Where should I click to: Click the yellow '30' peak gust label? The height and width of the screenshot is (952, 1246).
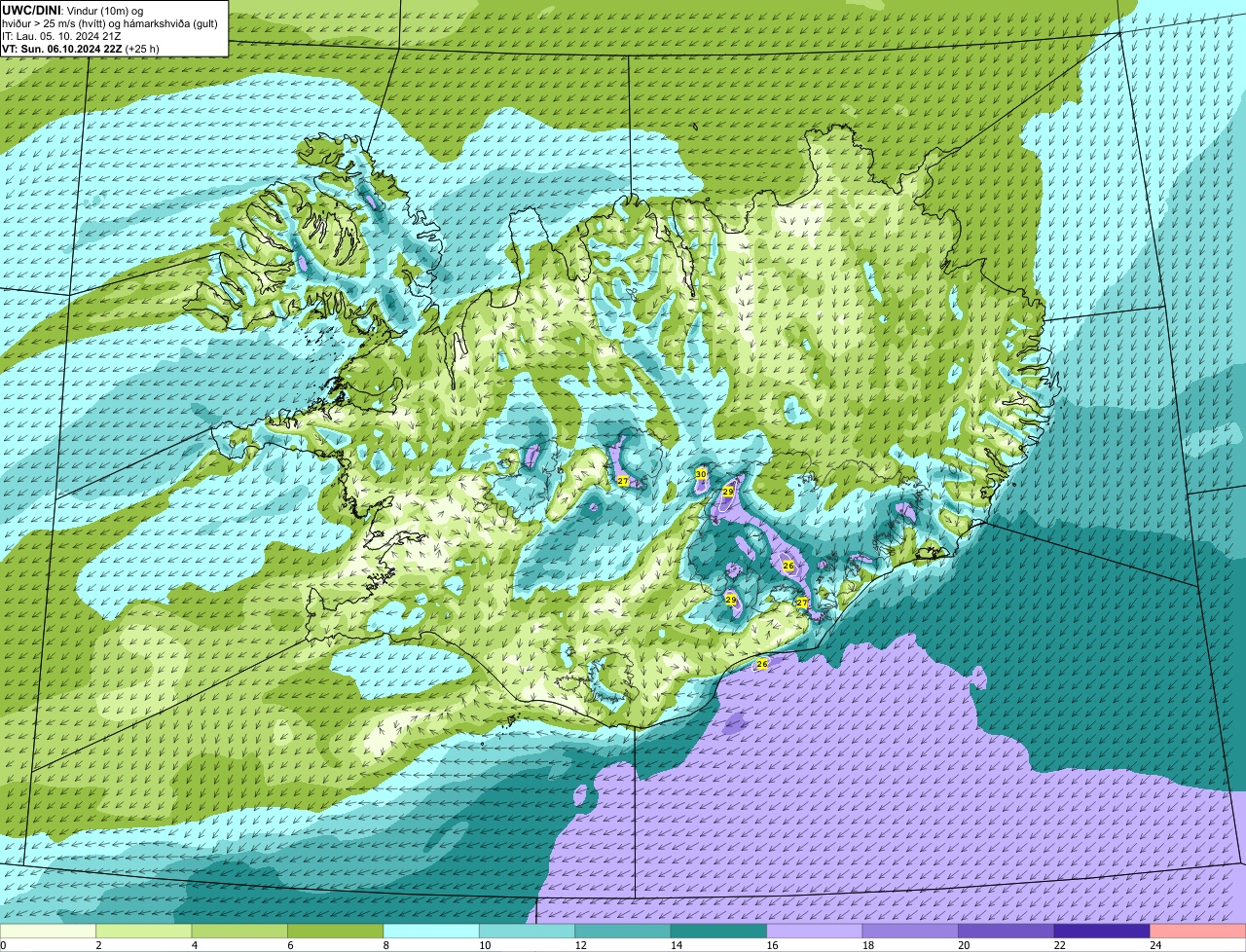701,474
